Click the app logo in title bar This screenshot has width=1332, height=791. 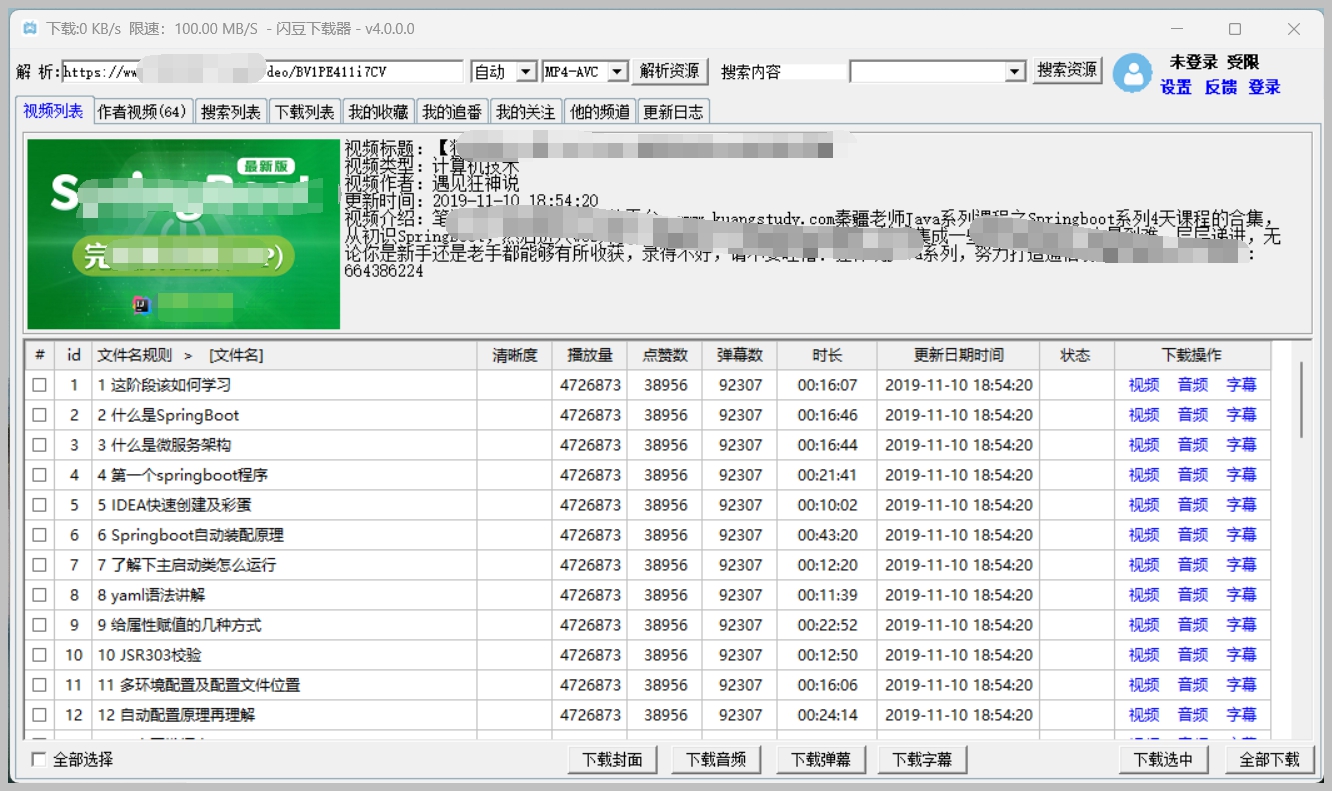30,29
